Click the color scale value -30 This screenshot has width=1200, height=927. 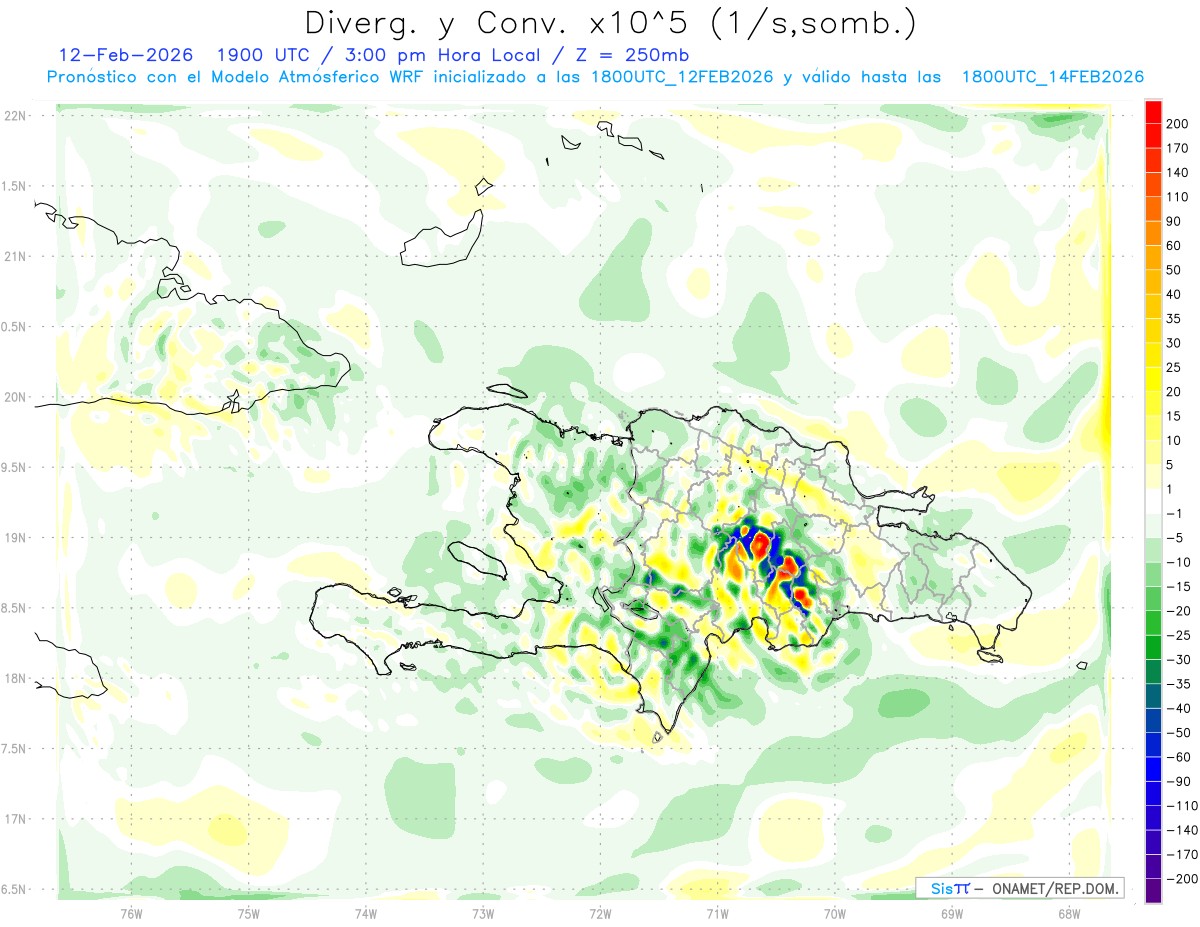1181,660
